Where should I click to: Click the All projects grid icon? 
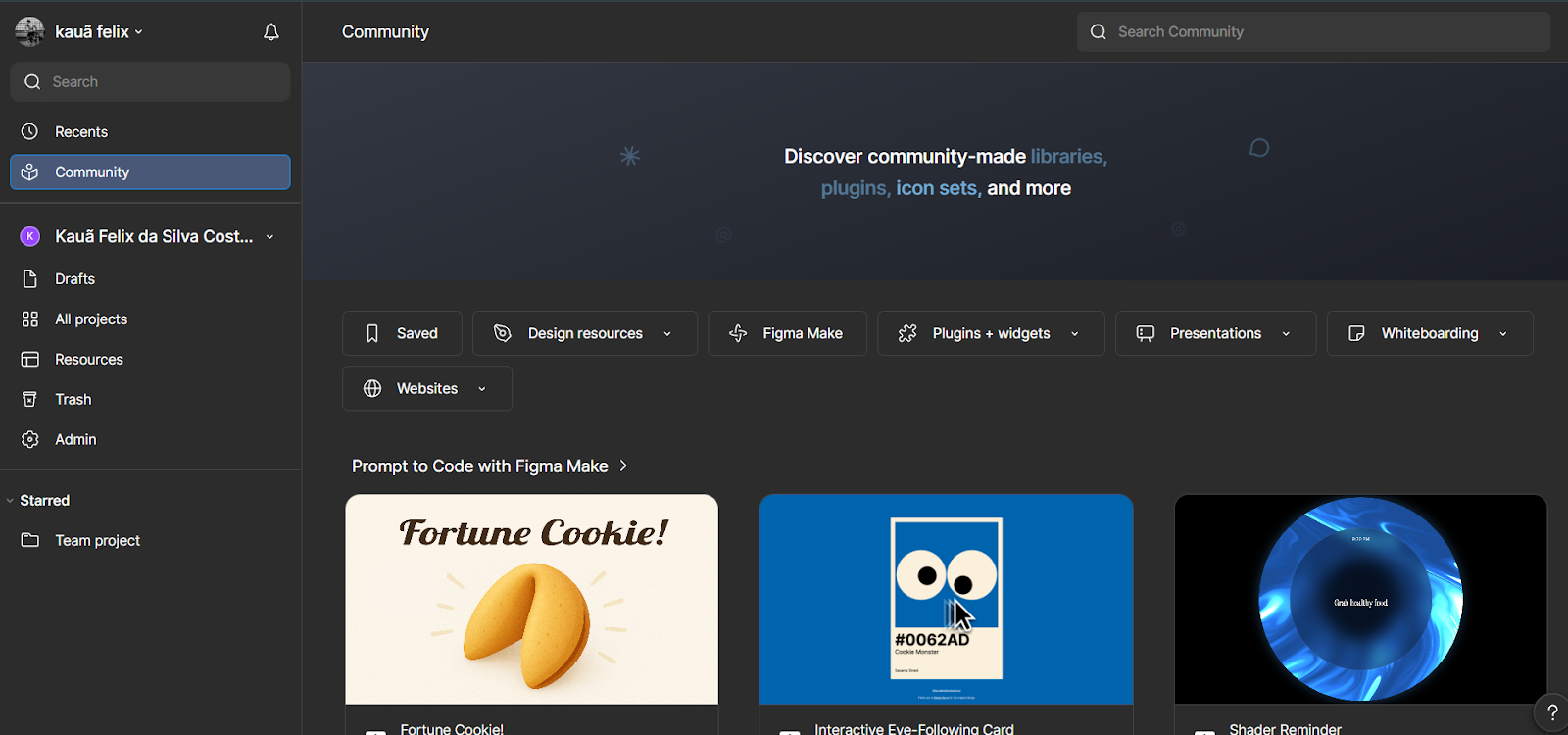(x=30, y=318)
